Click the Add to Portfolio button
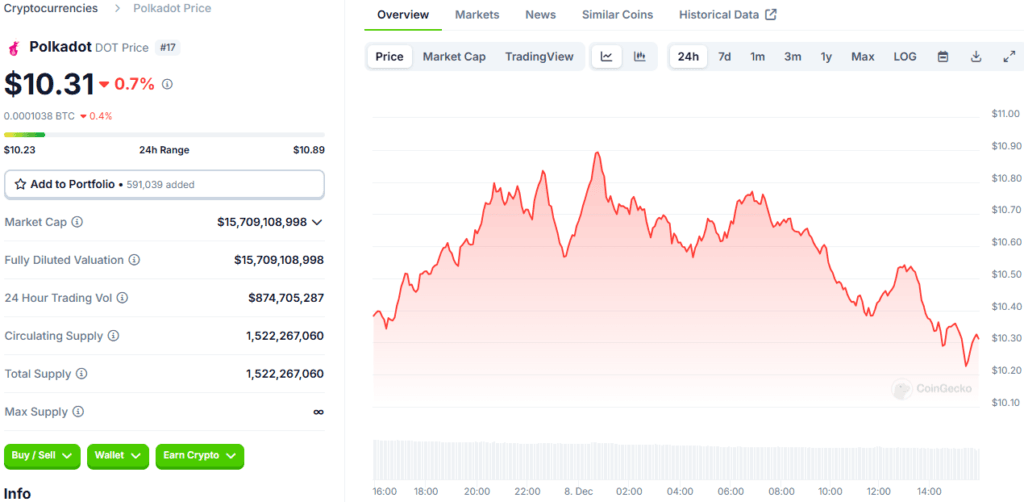Image resolution: width=1024 pixels, height=502 pixels. [165, 184]
